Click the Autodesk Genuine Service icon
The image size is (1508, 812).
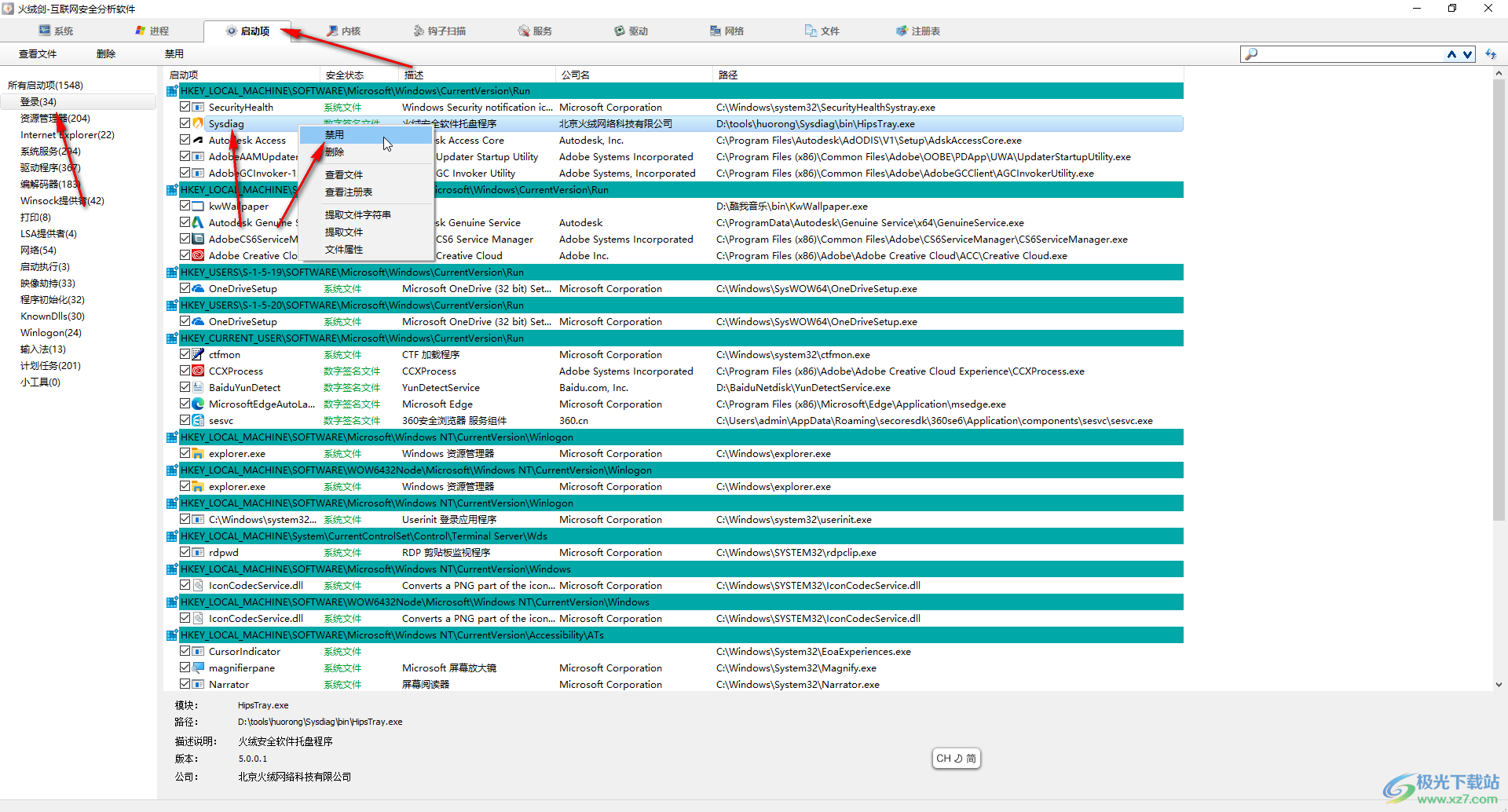pos(198,222)
